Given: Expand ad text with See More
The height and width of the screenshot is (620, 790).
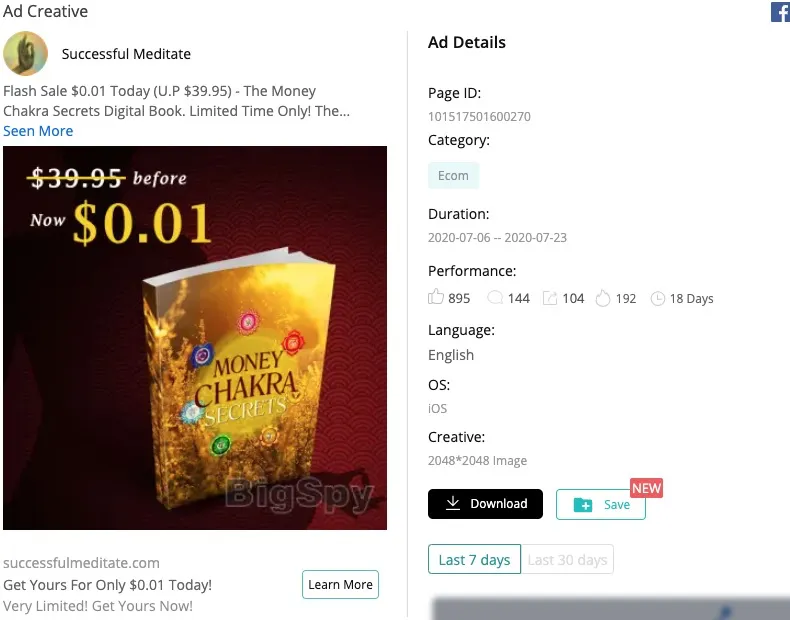Looking at the screenshot, I should [38, 131].
